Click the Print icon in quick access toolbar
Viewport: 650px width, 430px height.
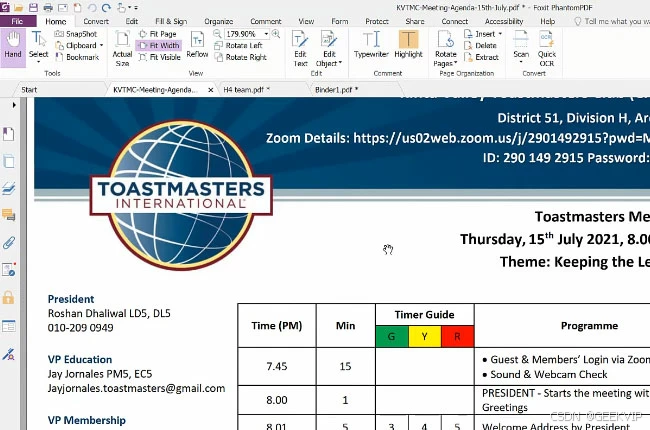(48, 7)
